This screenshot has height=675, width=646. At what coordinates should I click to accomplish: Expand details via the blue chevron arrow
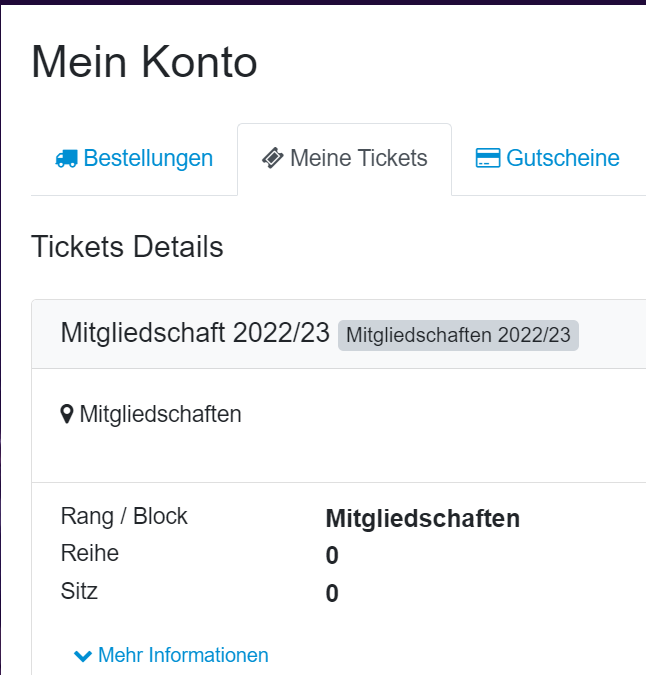click(x=83, y=656)
